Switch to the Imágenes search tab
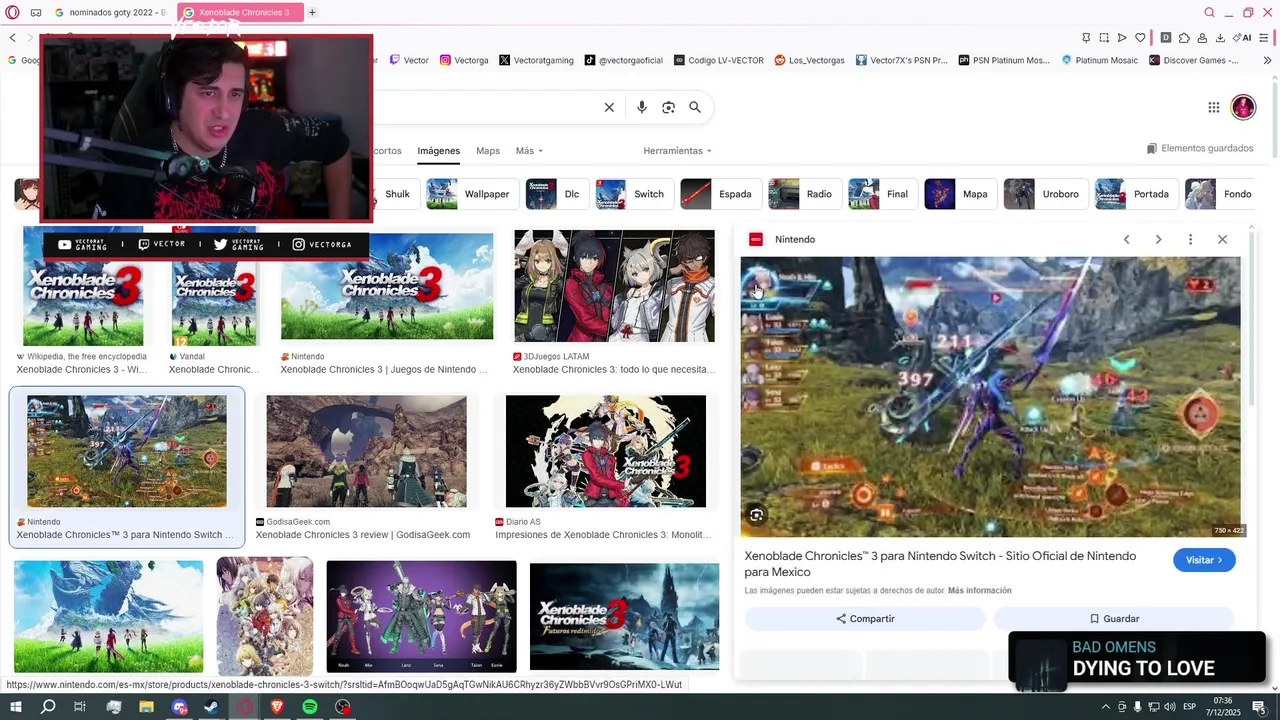This screenshot has width=1280, height=720. 438,151
